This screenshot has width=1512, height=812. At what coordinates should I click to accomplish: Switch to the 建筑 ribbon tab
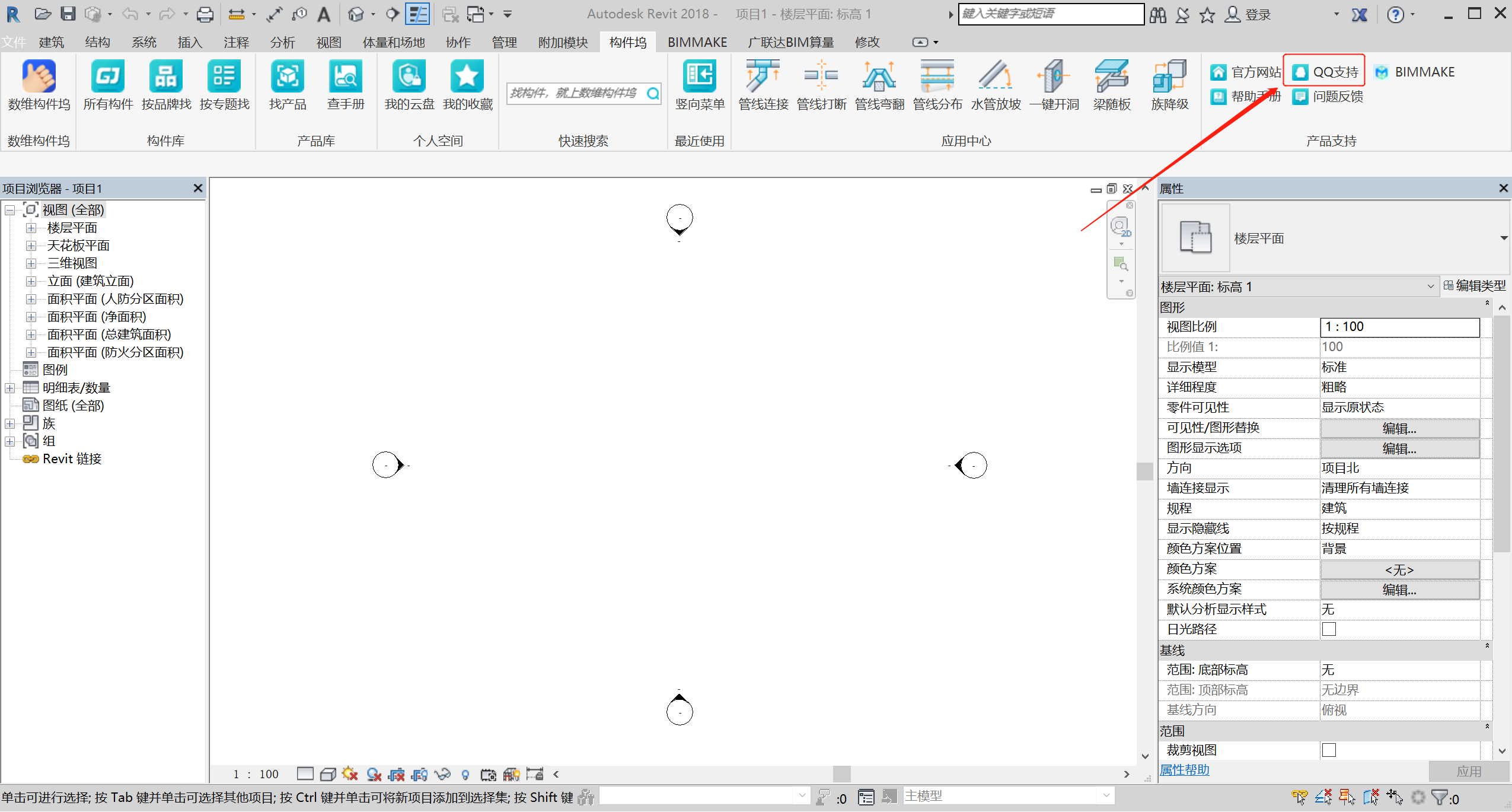coord(52,42)
